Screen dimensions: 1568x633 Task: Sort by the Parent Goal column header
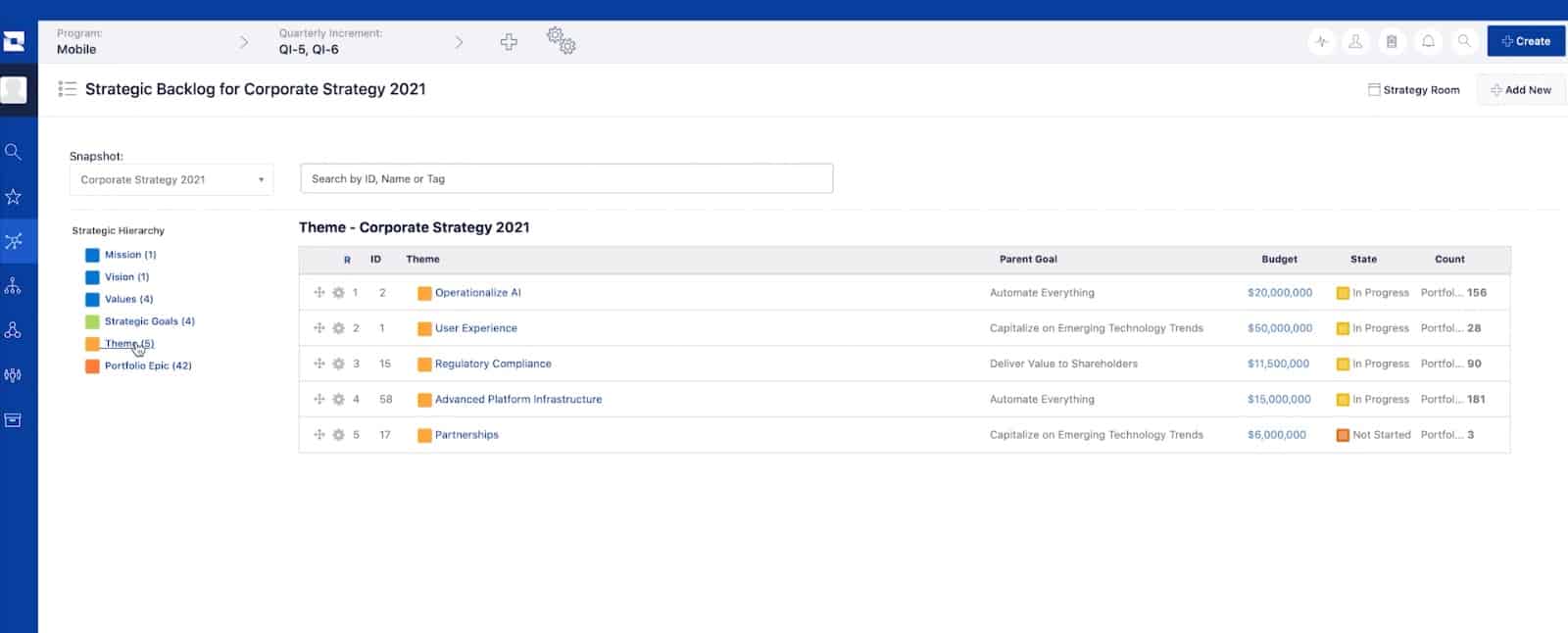[x=1028, y=260]
